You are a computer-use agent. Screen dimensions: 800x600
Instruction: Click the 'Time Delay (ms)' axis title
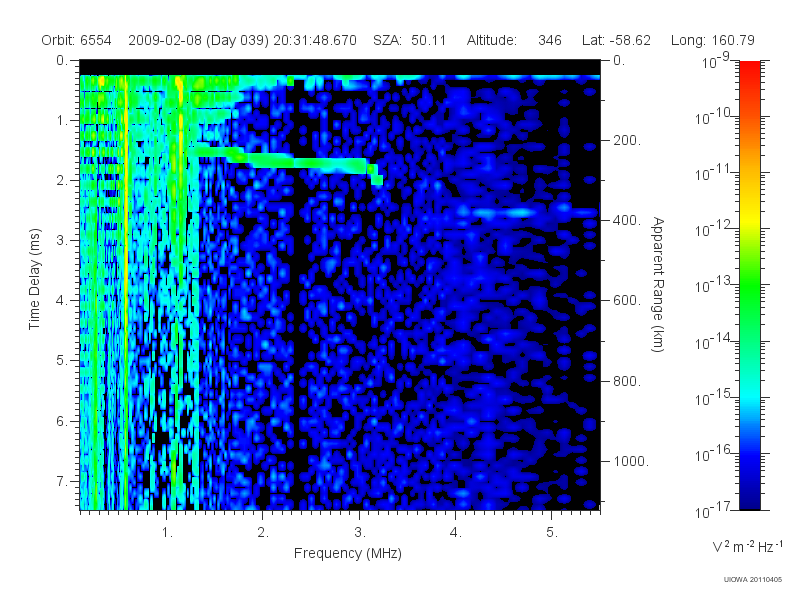[x=34, y=279]
